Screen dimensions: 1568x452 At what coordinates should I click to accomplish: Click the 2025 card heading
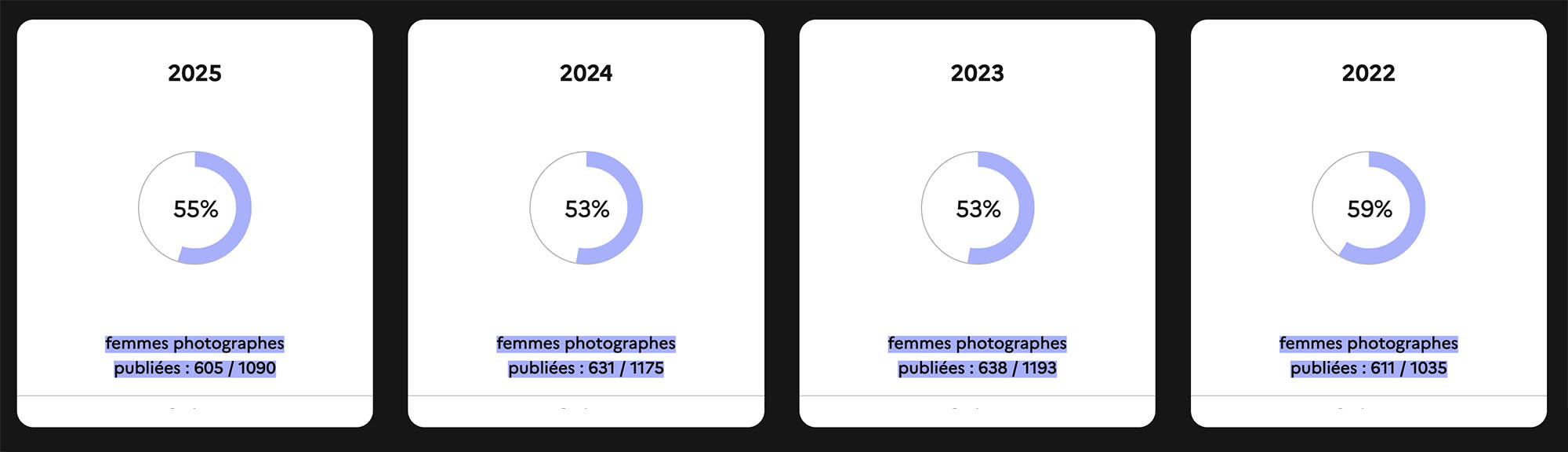[194, 73]
